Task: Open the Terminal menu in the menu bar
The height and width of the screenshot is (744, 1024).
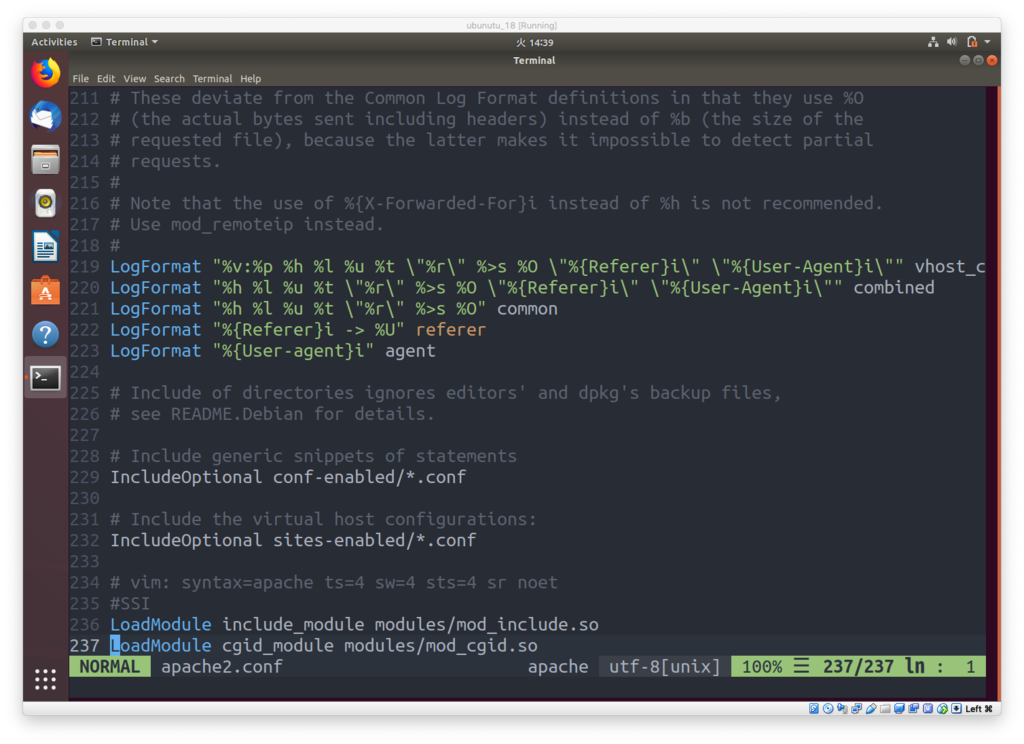Action: click(212, 78)
